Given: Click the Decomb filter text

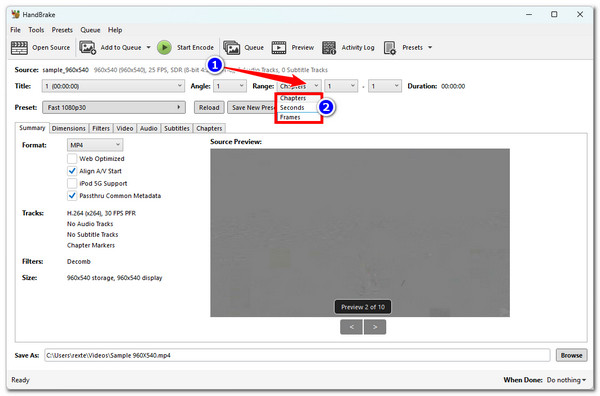Looking at the screenshot, I should (79, 262).
